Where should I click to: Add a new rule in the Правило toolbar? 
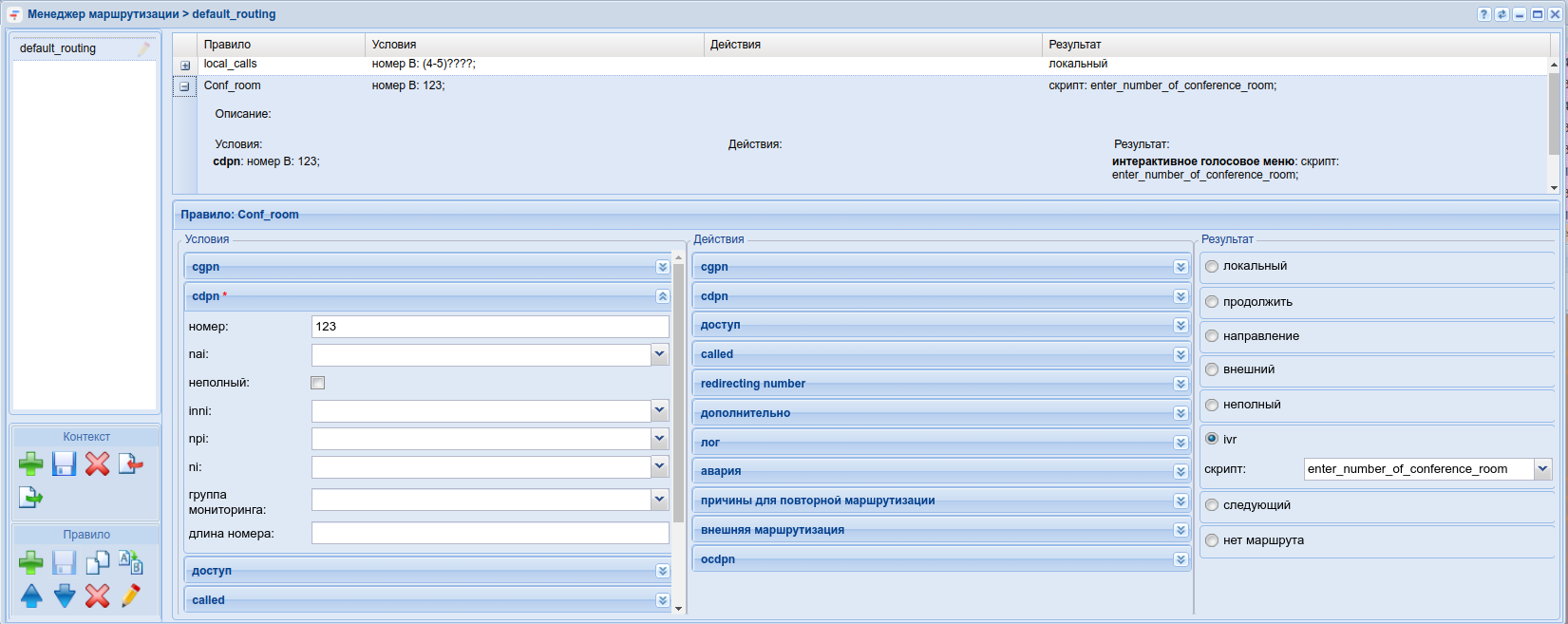pos(30,562)
